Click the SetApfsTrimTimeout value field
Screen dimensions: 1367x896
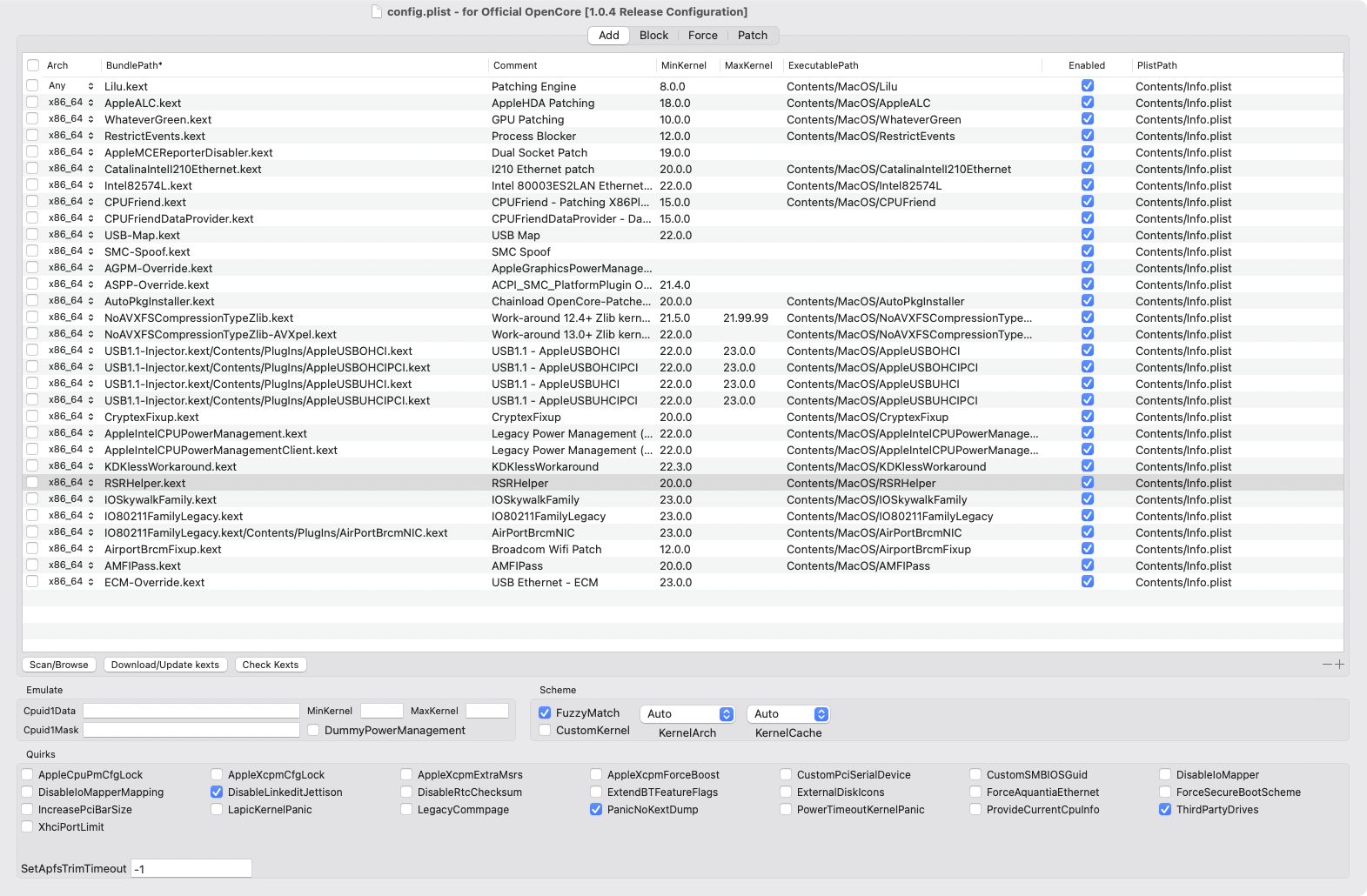[x=191, y=868]
